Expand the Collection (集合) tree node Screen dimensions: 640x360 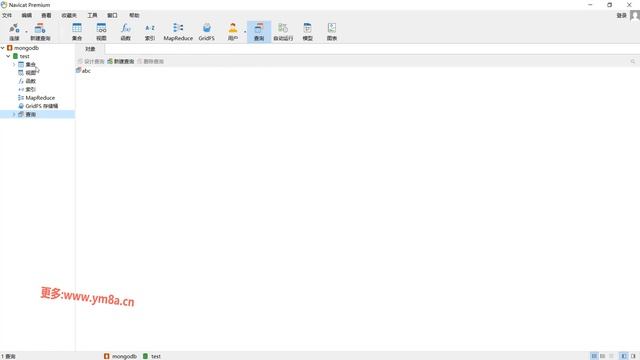[14, 64]
